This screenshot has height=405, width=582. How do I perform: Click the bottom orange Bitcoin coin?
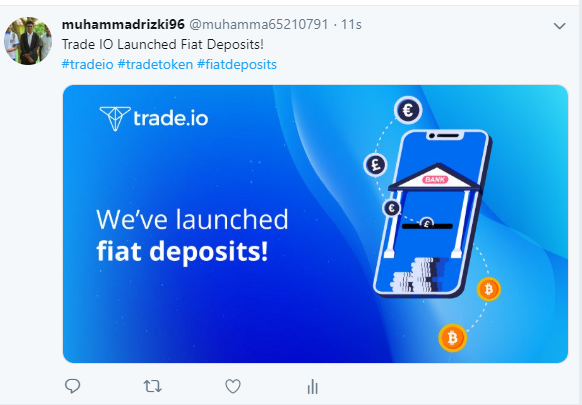tap(452, 338)
